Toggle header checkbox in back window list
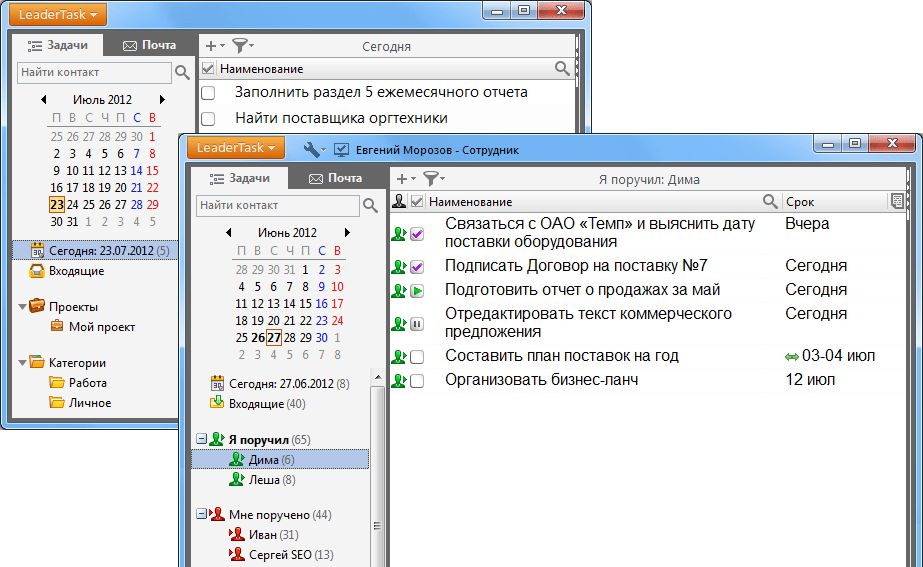 click(x=208, y=69)
